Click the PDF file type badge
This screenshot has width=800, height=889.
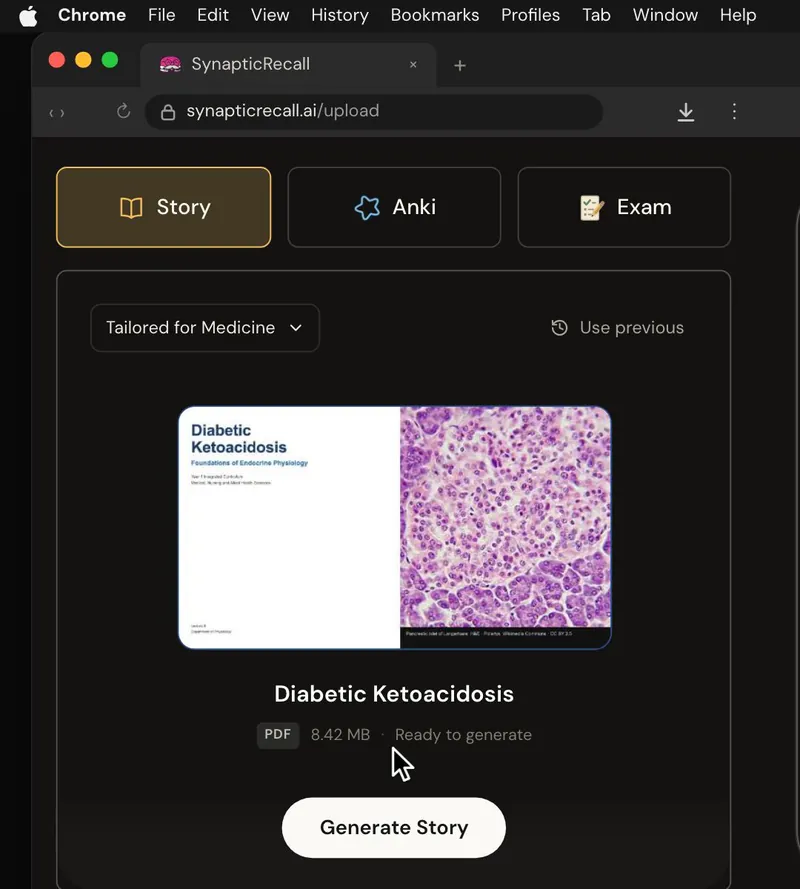pyautogui.click(x=278, y=735)
